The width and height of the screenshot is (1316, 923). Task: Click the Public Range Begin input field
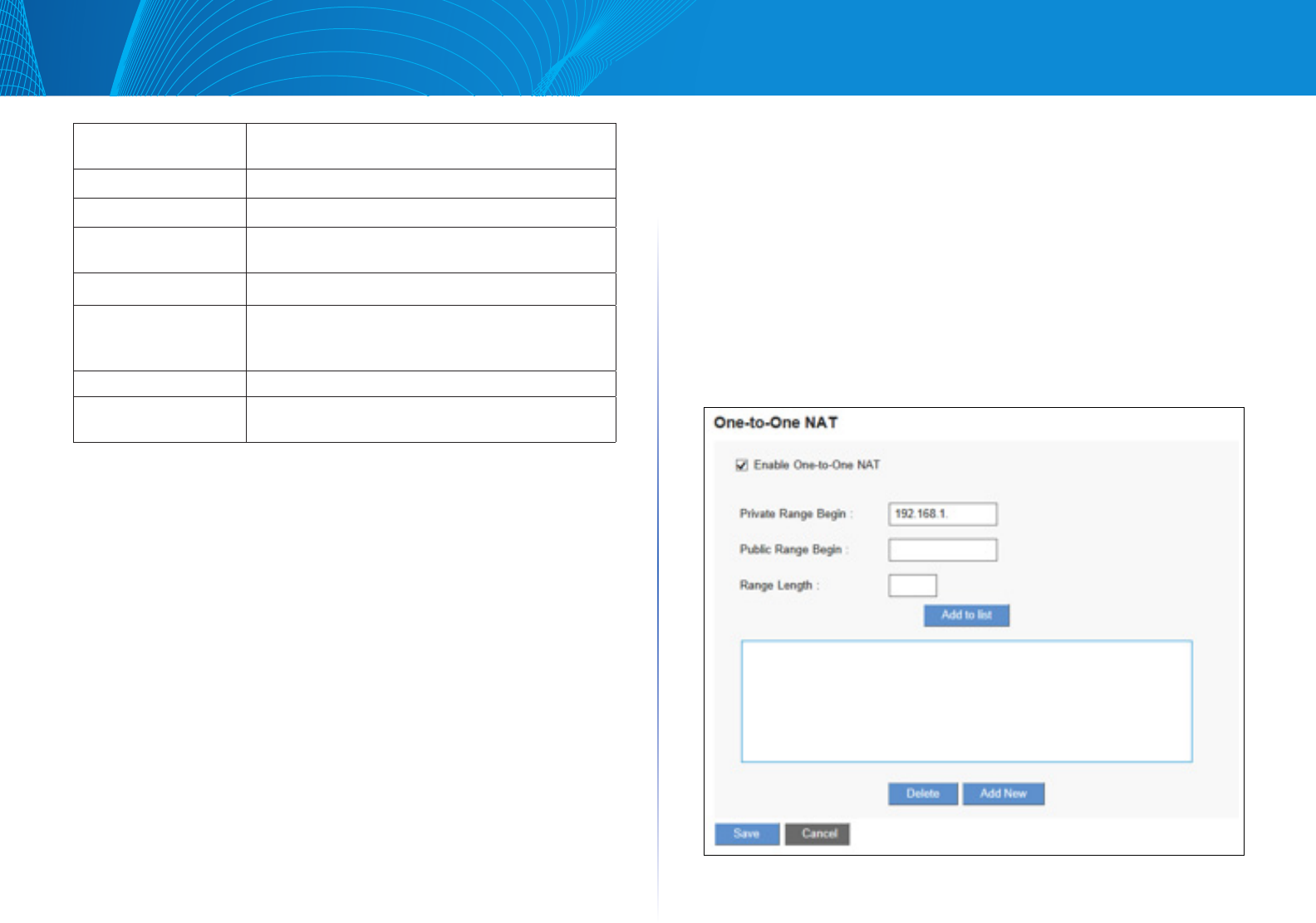click(x=942, y=550)
